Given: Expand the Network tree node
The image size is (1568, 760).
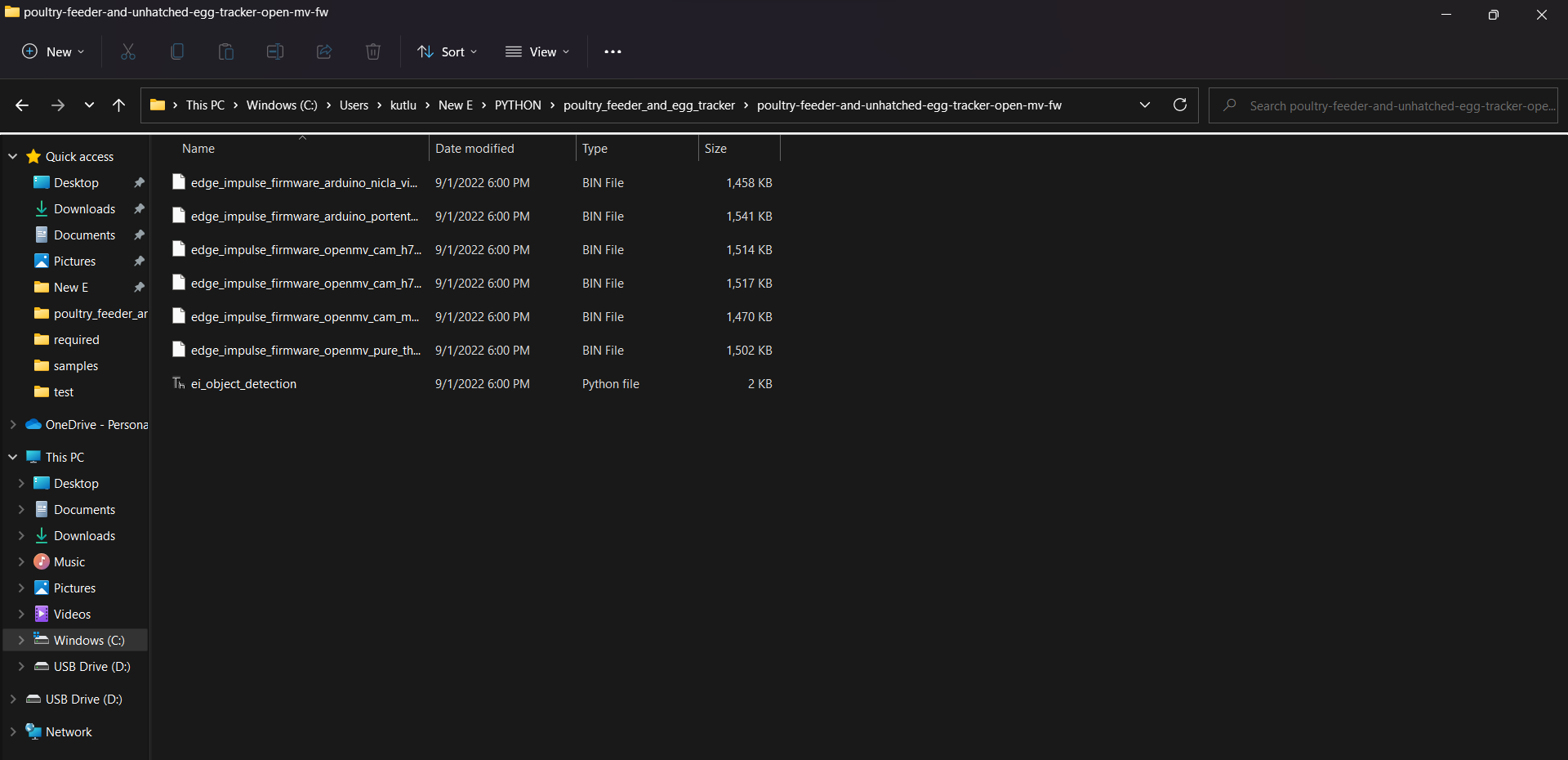Looking at the screenshot, I should pyautogui.click(x=13, y=731).
